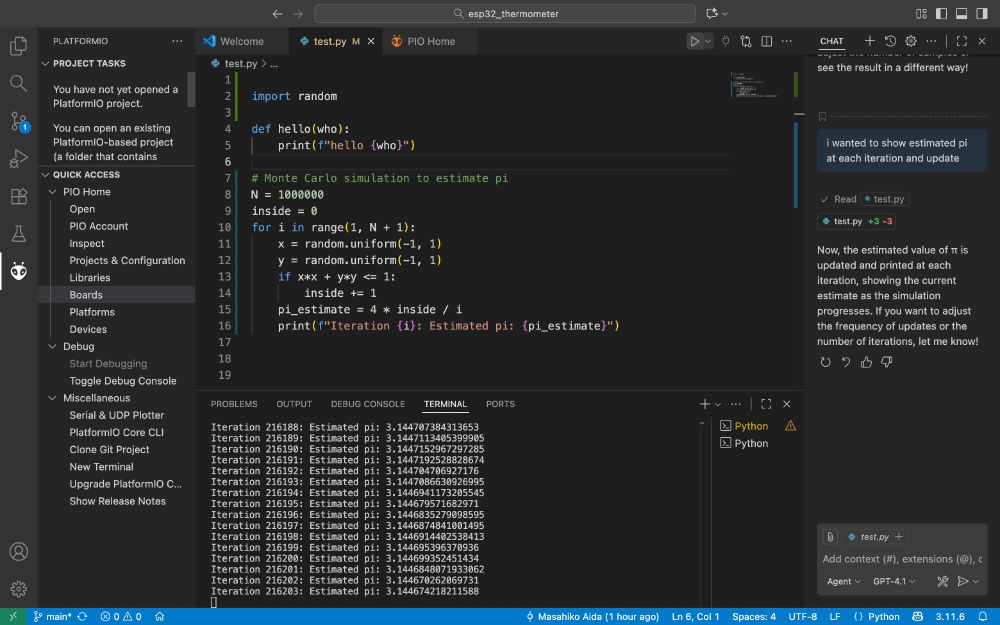Open the Extensions view icon
The image size is (1000, 625).
(x=18, y=196)
